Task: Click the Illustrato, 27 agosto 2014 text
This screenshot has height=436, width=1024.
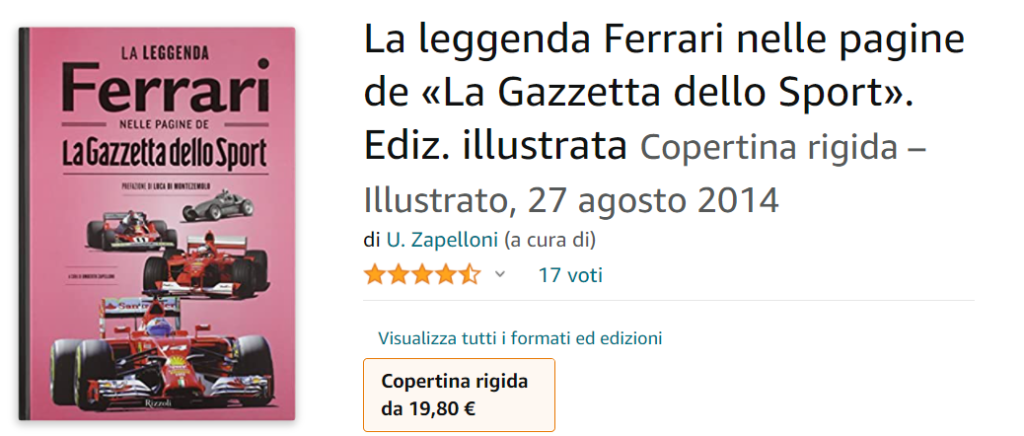Action: click(x=571, y=200)
